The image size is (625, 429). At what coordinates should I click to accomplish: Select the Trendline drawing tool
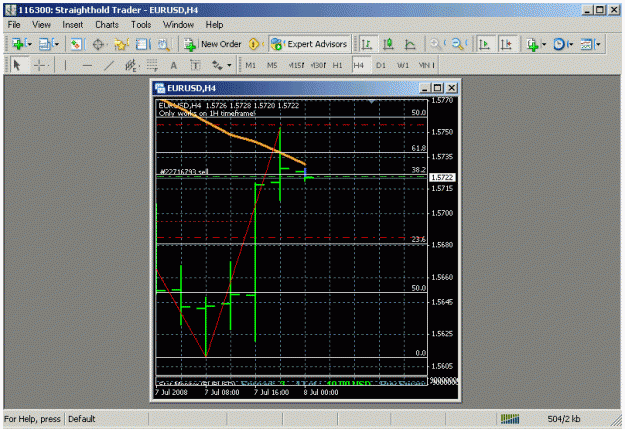[109, 65]
